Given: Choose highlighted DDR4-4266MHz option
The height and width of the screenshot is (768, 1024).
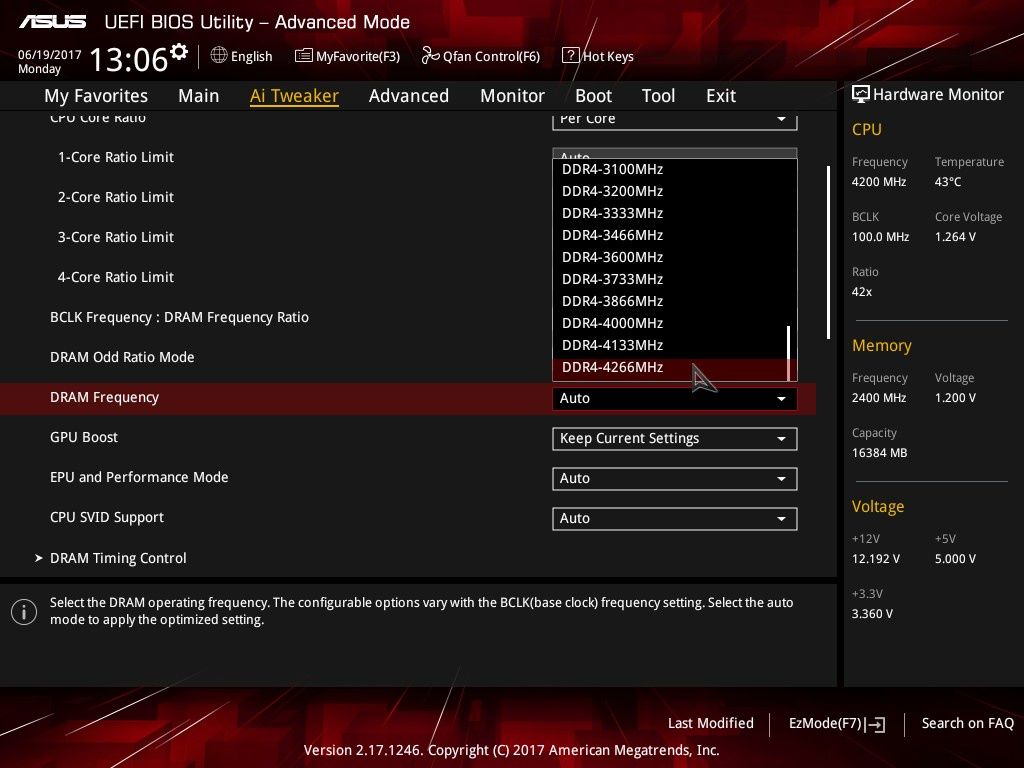Looking at the screenshot, I should 670,368.
